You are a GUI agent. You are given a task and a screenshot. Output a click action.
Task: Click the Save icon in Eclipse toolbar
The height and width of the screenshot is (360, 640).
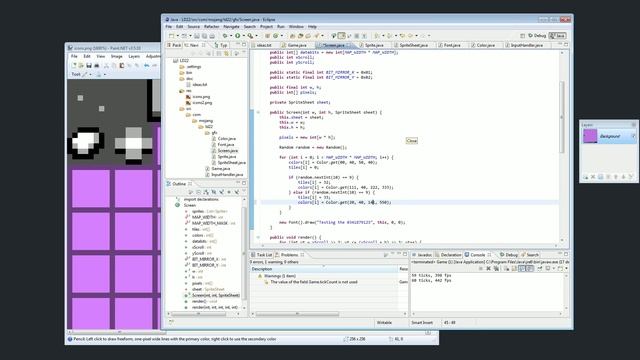tap(197, 36)
